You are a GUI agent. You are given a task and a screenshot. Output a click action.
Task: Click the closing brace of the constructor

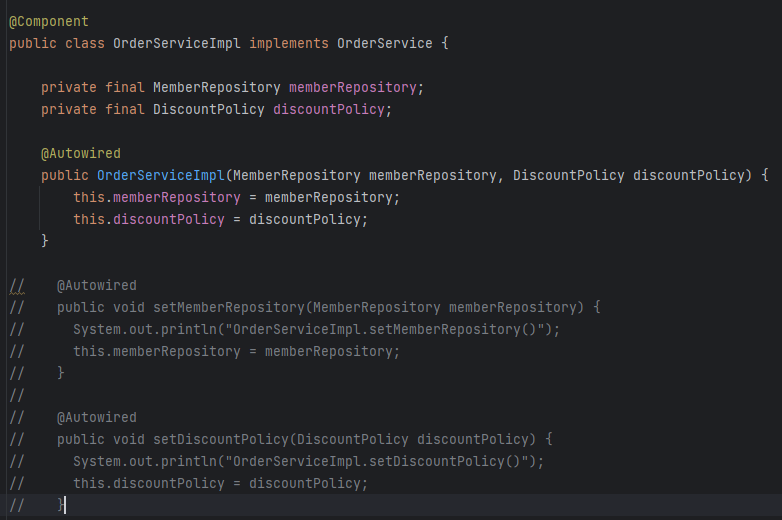(45, 241)
